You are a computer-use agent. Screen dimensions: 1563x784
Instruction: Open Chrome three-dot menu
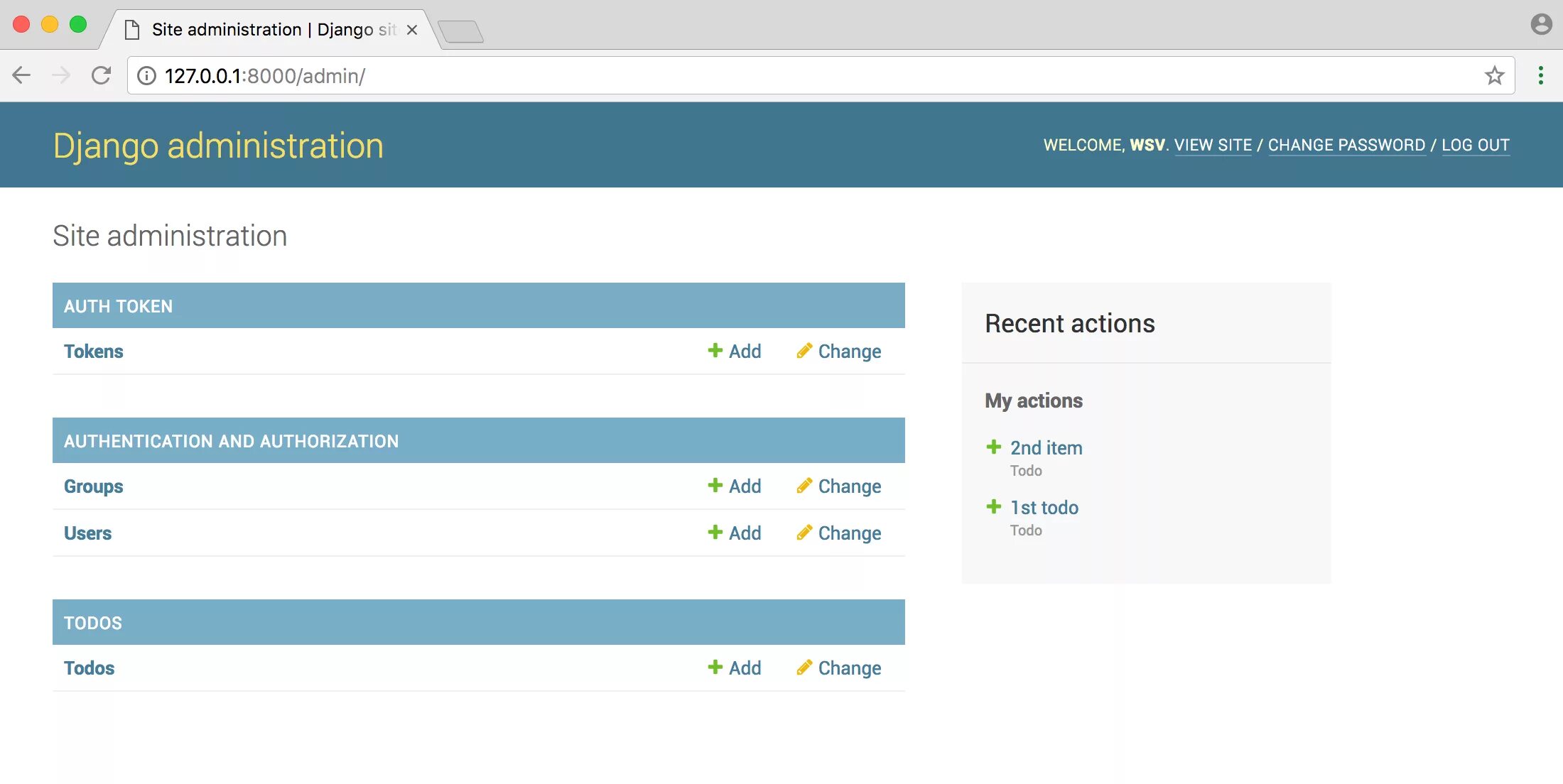[x=1540, y=75]
